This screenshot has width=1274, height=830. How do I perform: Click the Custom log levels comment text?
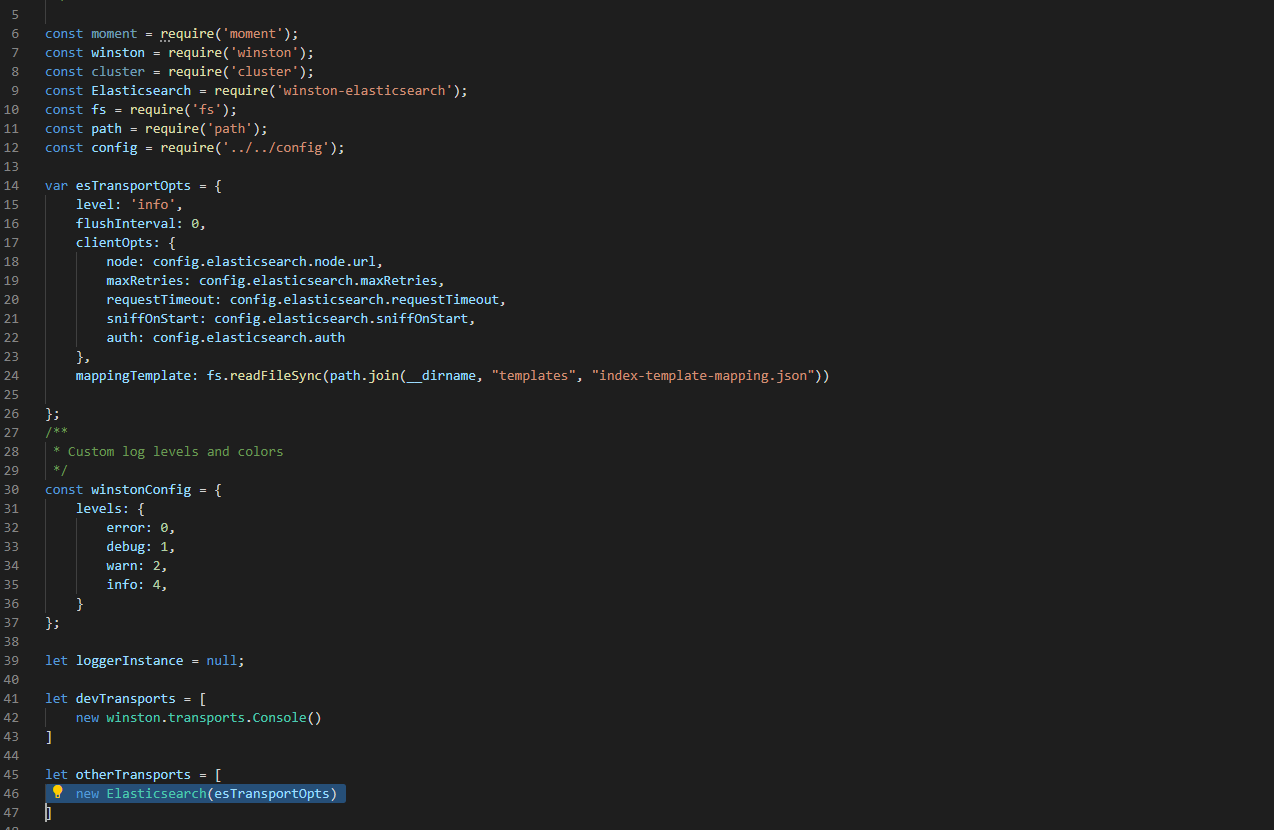pyautogui.click(x=165, y=451)
